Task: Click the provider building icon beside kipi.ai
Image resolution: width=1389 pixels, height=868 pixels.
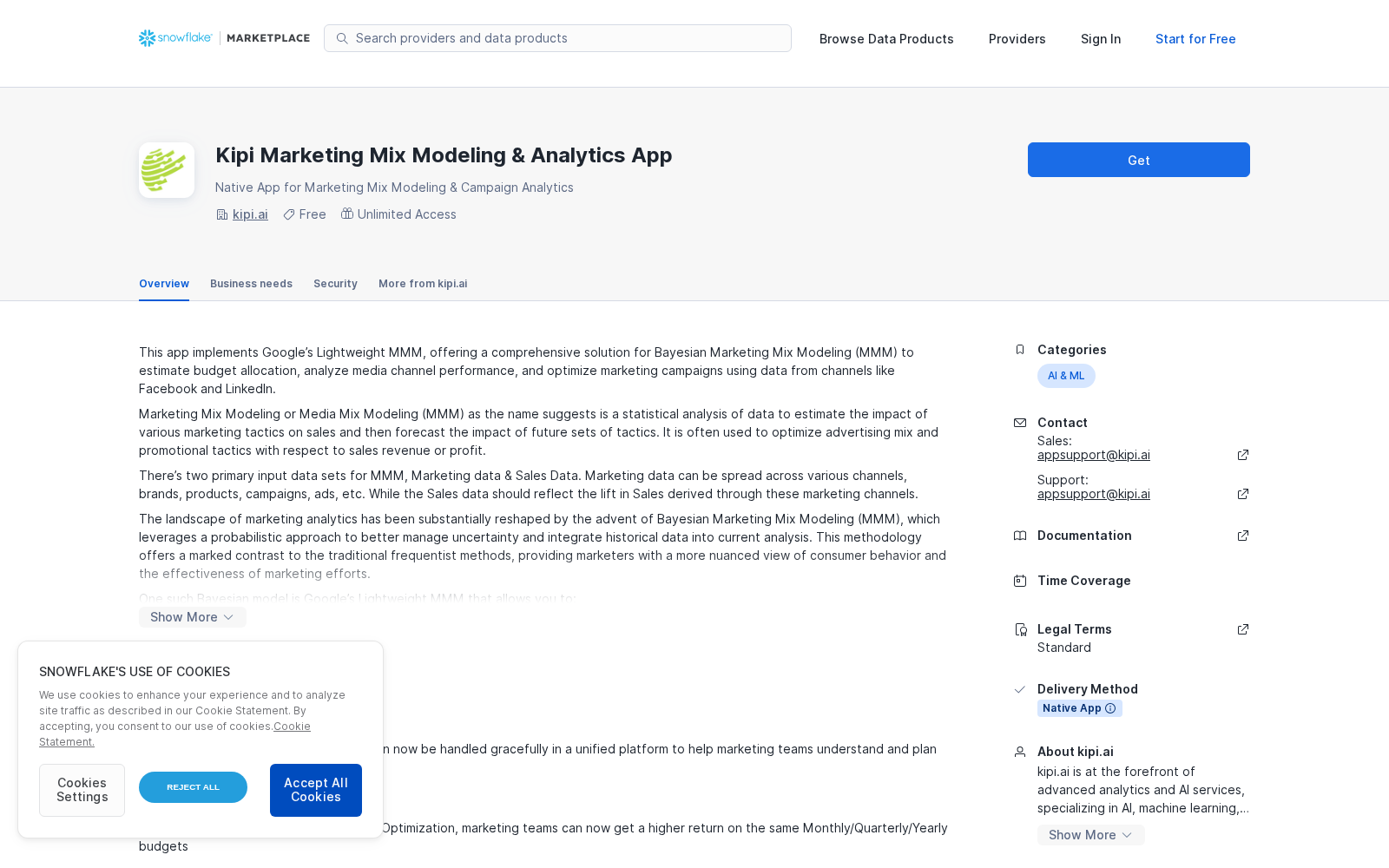Action: pyautogui.click(x=222, y=214)
